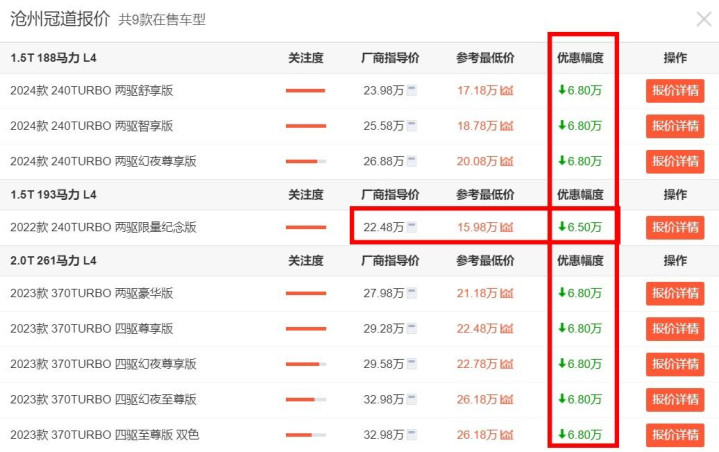Click the 沧州冠道报价 title
The width and height of the screenshot is (719, 452).
coord(60,19)
